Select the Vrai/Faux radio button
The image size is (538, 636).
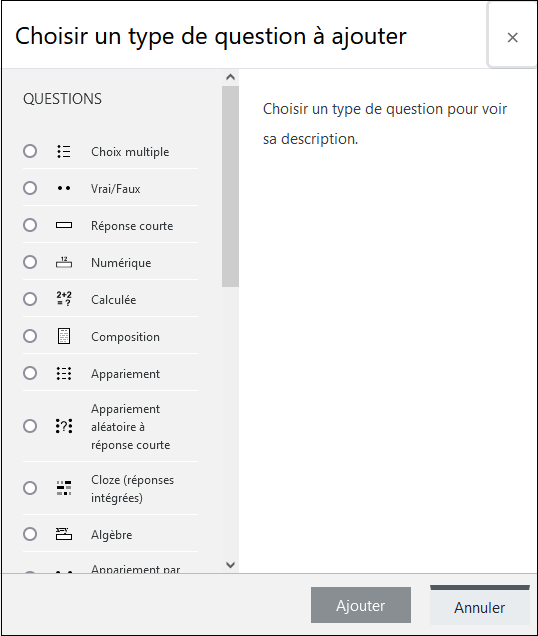click(x=30, y=188)
